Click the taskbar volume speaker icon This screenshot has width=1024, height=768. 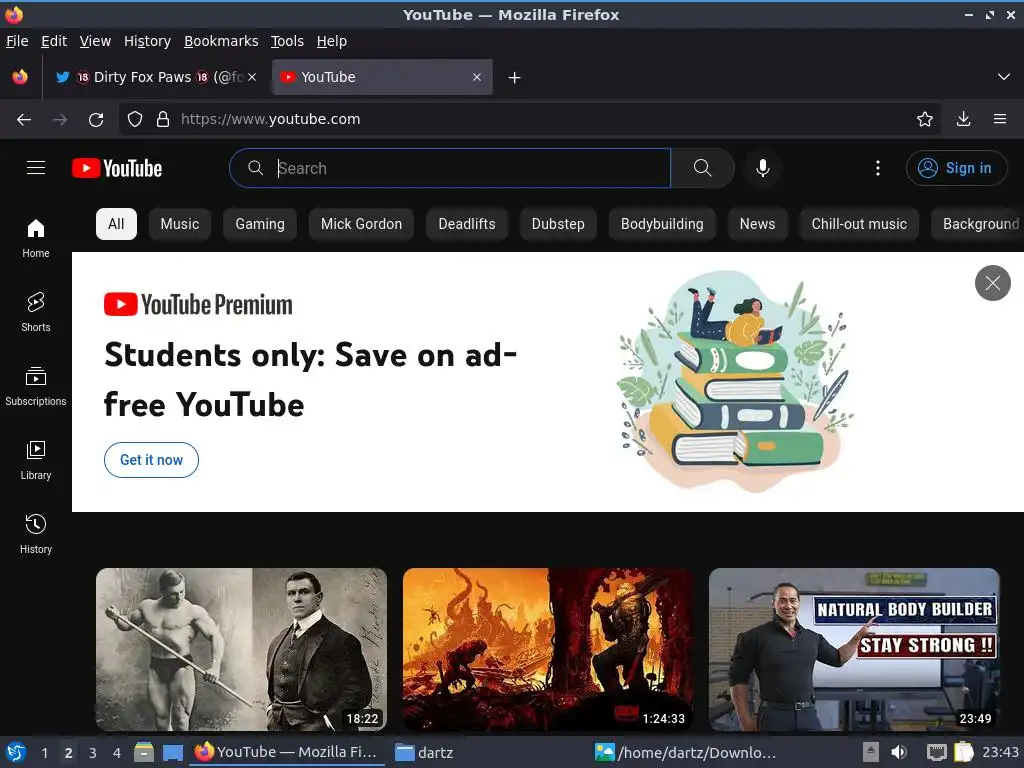click(x=899, y=752)
